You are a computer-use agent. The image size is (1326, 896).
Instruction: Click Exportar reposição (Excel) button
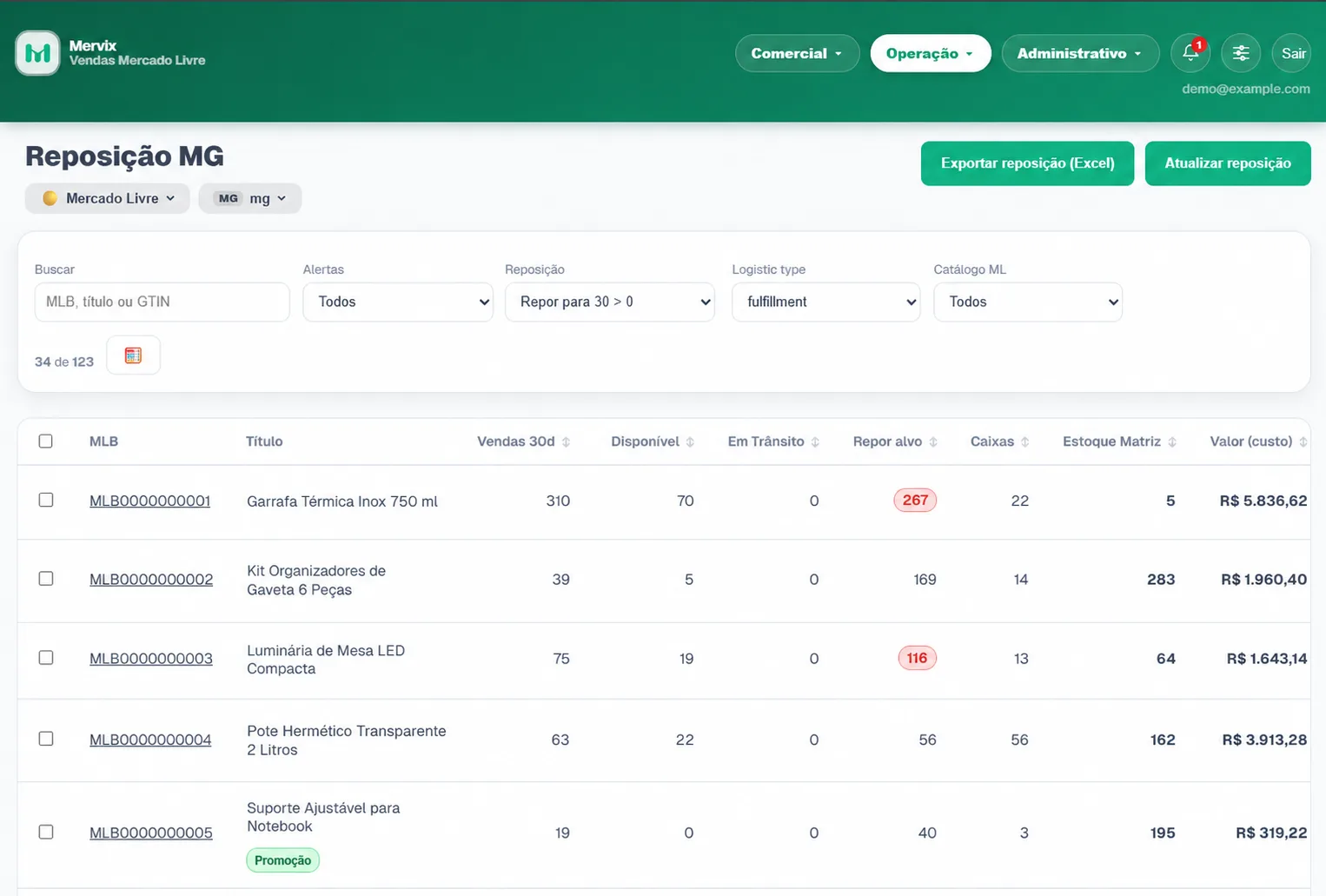click(1027, 163)
